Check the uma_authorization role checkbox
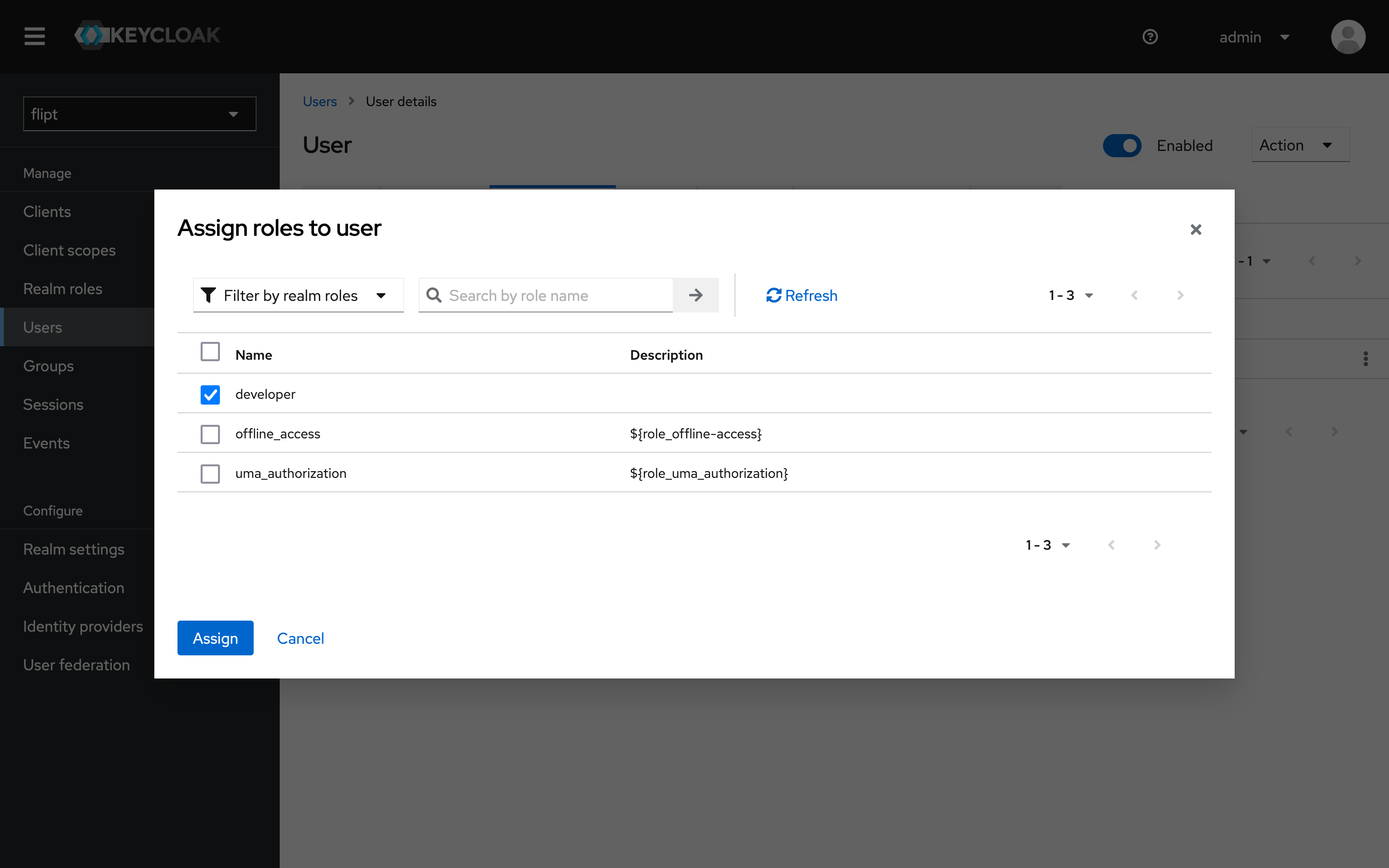Image resolution: width=1389 pixels, height=868 pixels. (210, 474)
